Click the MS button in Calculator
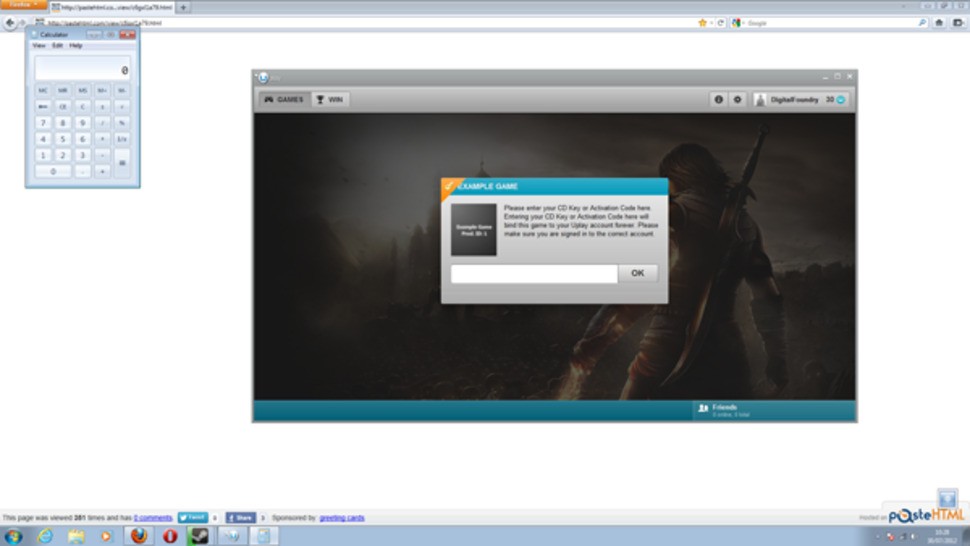This screenshot has width=970, height=546. 82,90
